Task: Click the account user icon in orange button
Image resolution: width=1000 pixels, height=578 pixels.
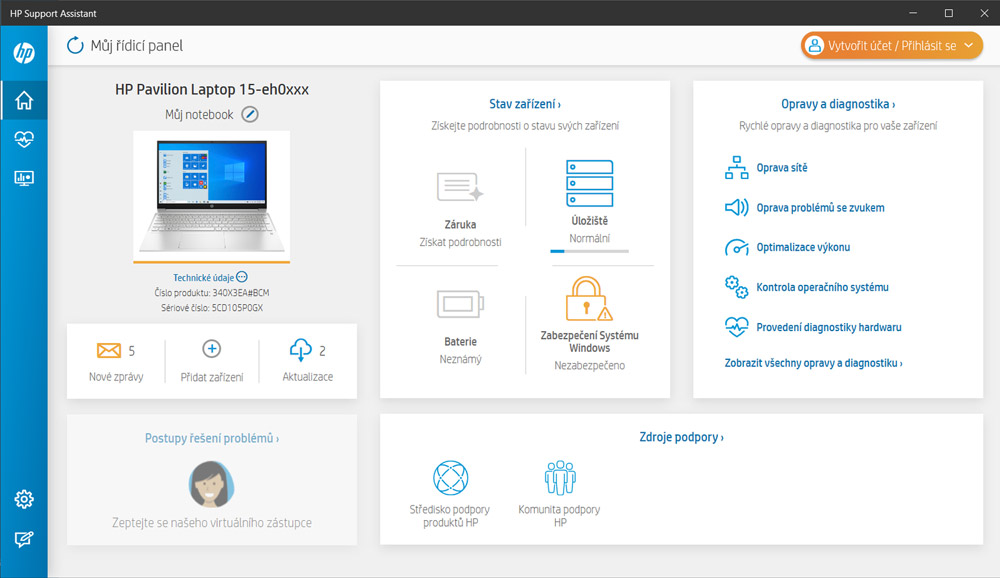Action: coord(814,45)
